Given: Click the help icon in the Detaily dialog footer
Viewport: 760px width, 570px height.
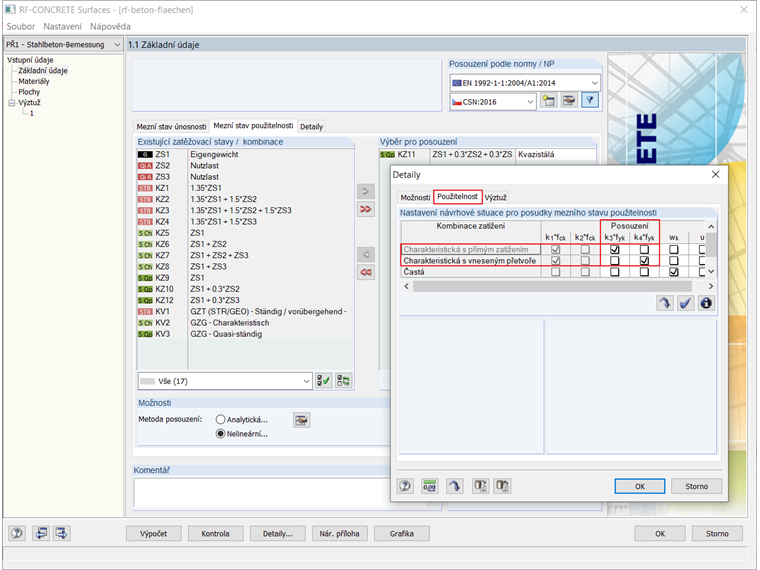Looking at the screenshot, I should click(405, 486).
